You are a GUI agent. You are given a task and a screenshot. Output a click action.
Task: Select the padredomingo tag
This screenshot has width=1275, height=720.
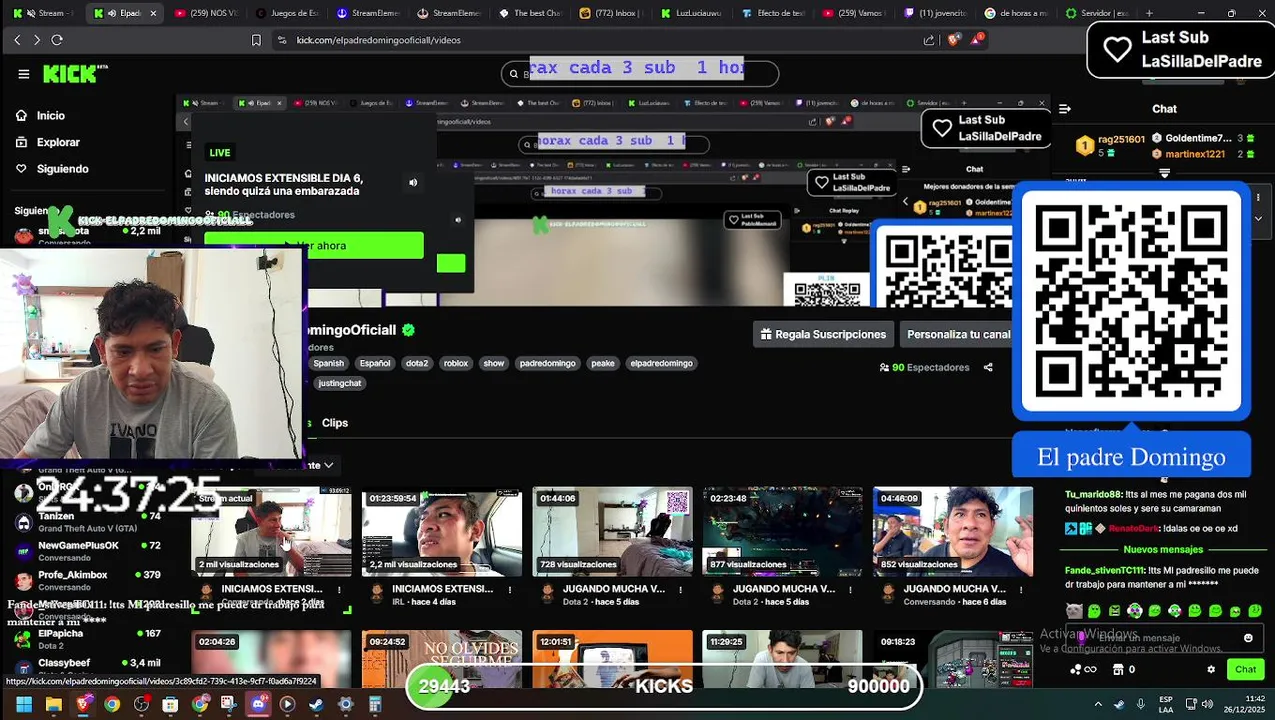coord(548,363)
